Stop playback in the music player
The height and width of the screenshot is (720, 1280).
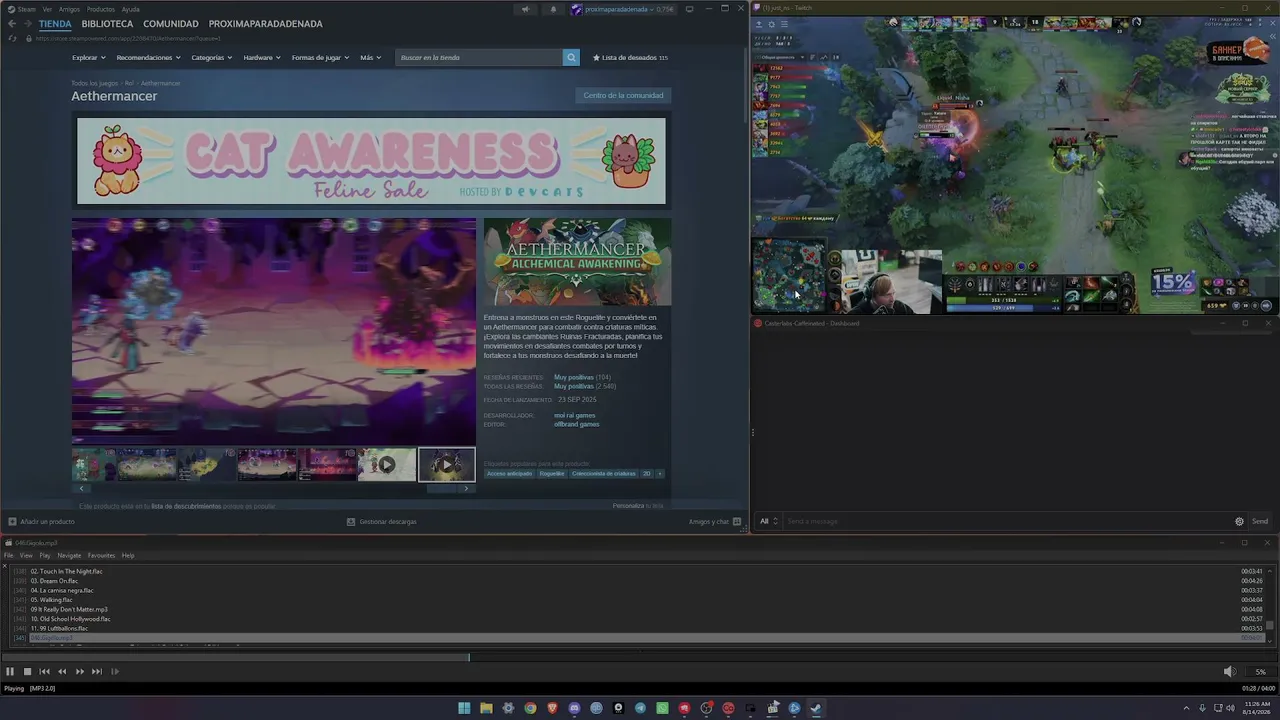pos(27,672)
